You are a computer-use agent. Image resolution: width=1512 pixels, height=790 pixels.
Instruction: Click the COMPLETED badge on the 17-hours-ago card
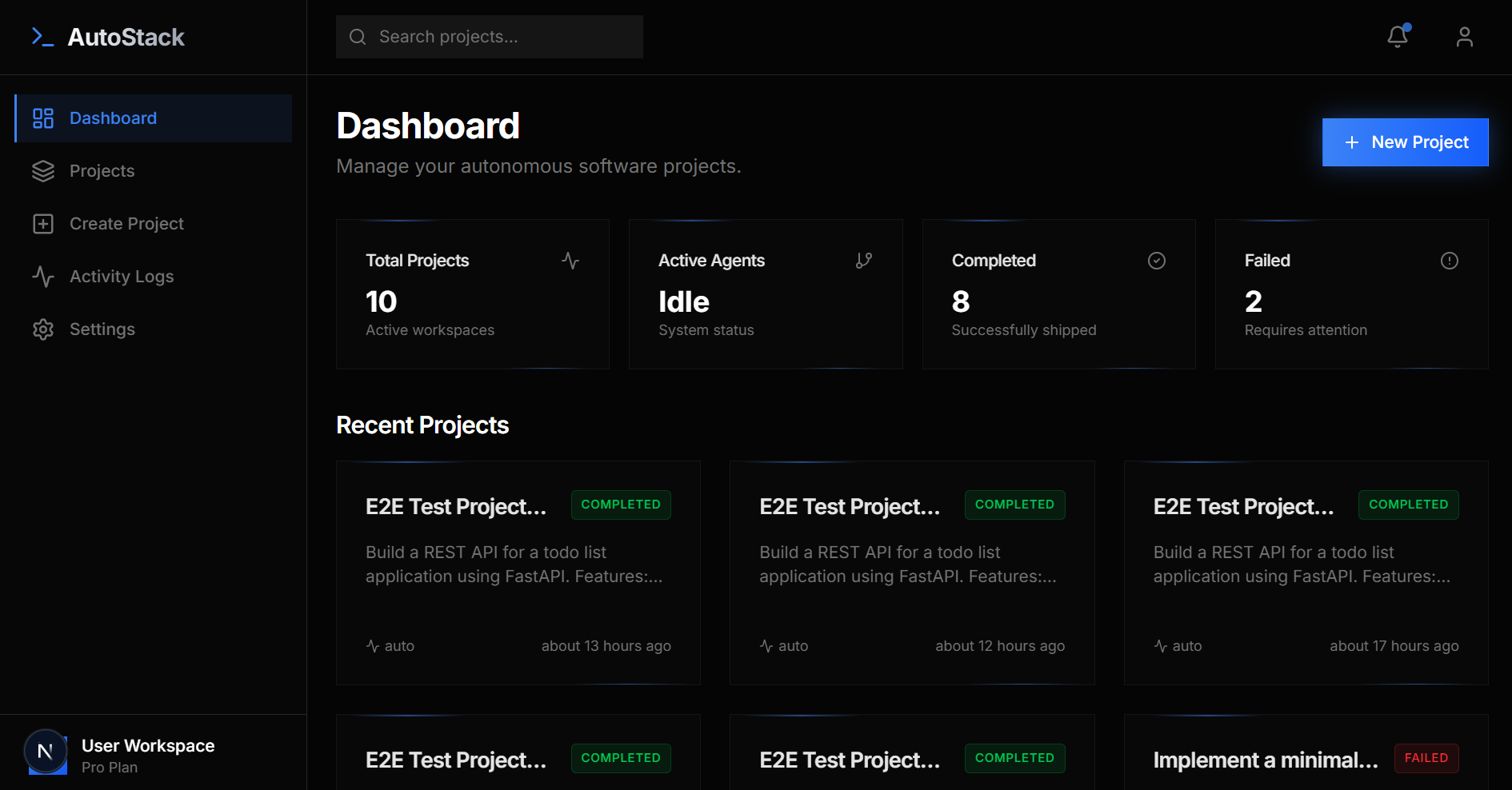pos(1408,505)
